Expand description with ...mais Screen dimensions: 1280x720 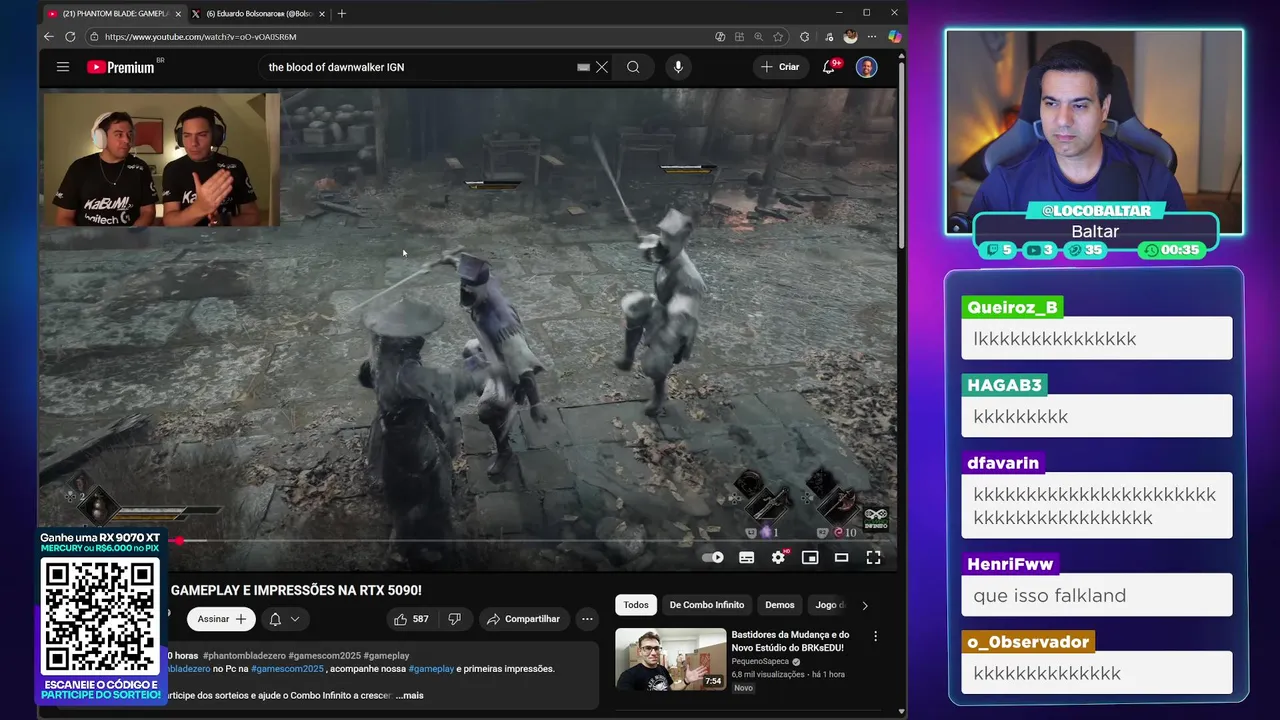pos(409,695)
